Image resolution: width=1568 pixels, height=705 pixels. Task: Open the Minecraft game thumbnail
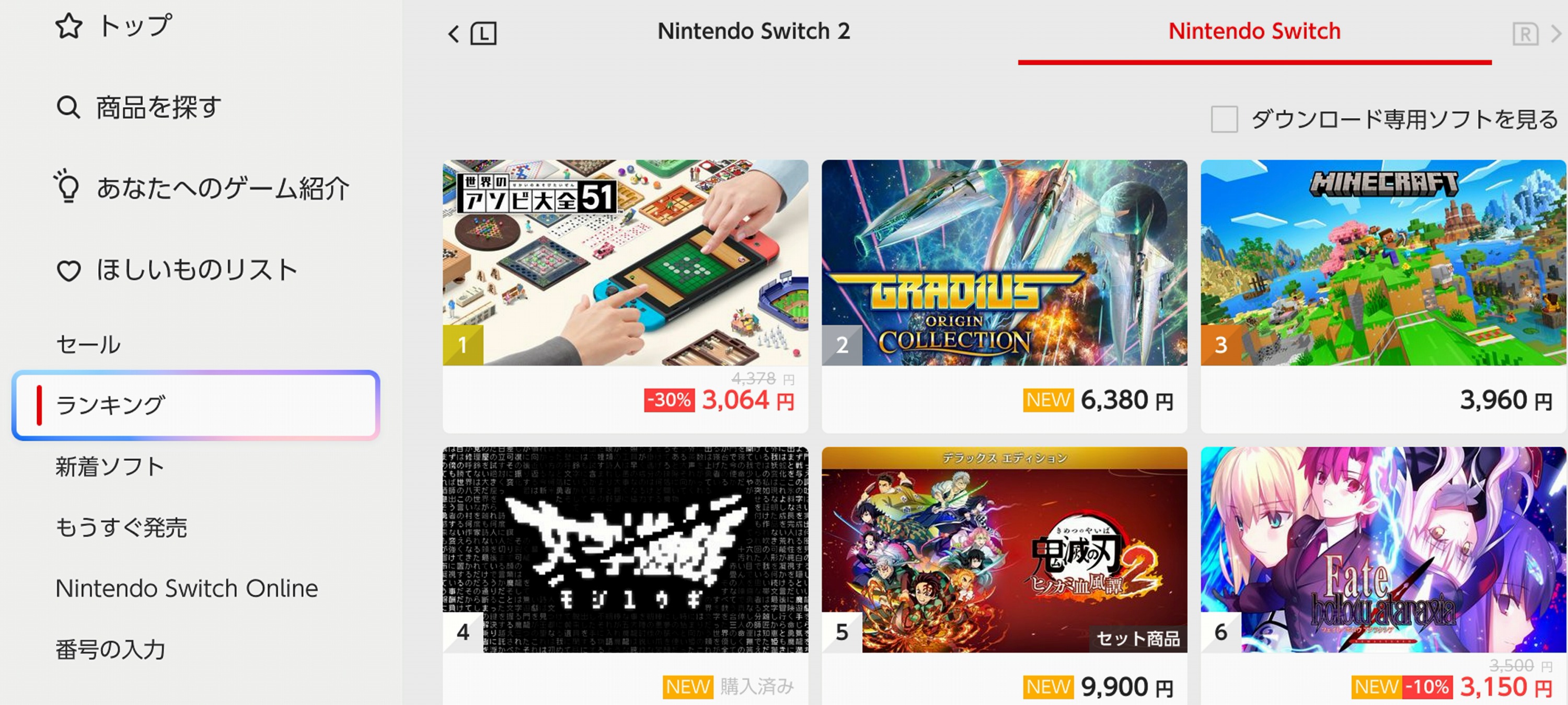tap(1383, 263)
